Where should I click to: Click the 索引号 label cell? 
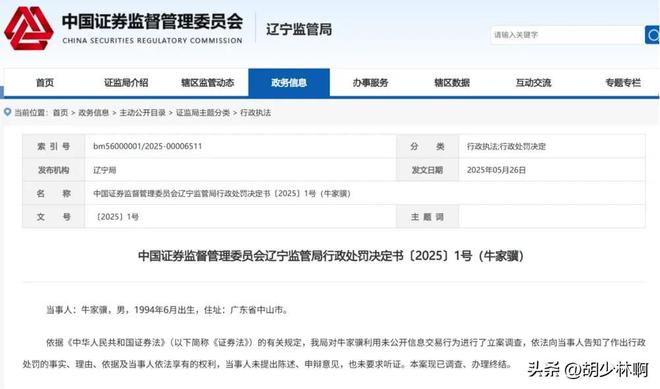[53, 146]
